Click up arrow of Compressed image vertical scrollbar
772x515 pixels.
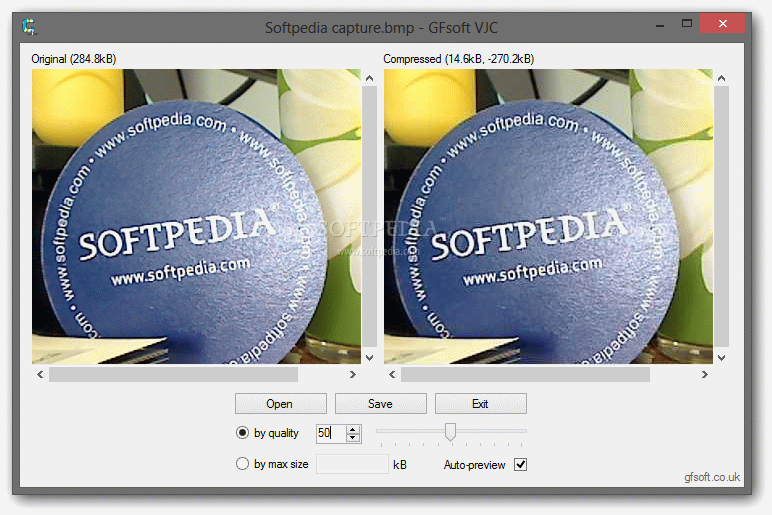point(721,78)
